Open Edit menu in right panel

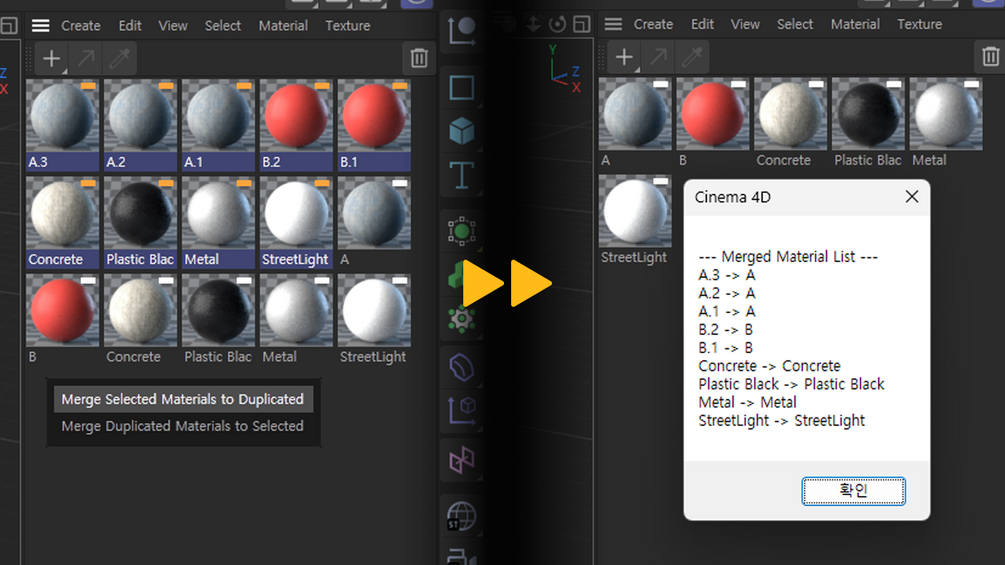[x=702, y=24]
